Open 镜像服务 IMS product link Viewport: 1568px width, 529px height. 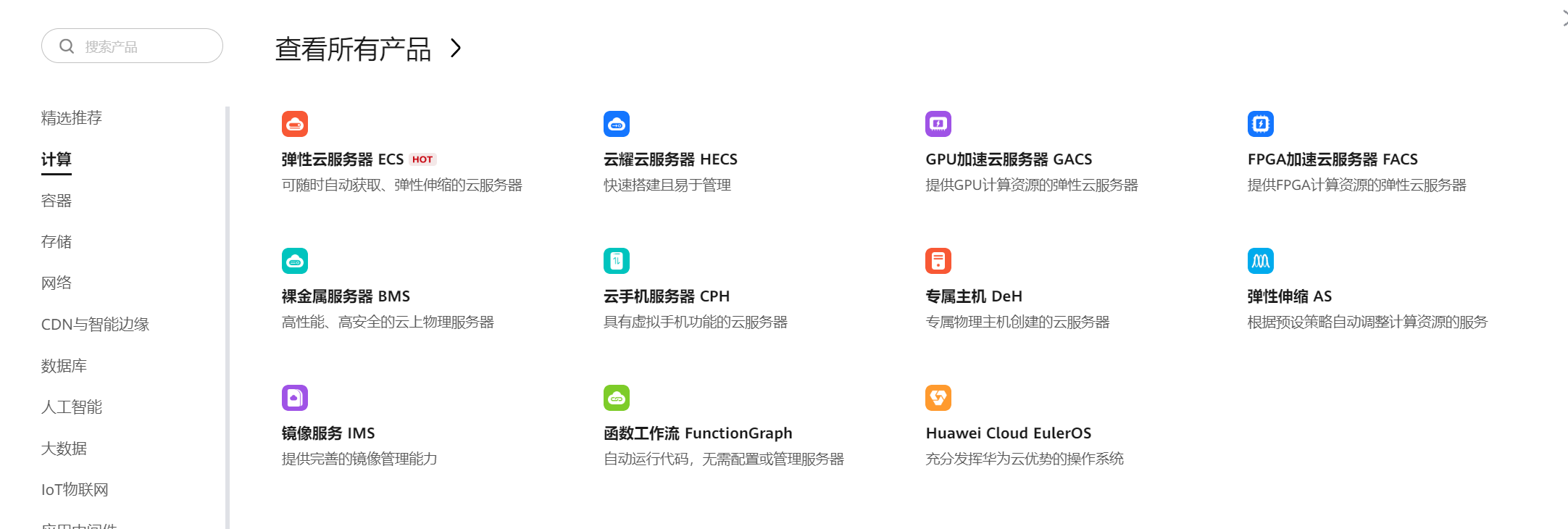click(328, 433)
